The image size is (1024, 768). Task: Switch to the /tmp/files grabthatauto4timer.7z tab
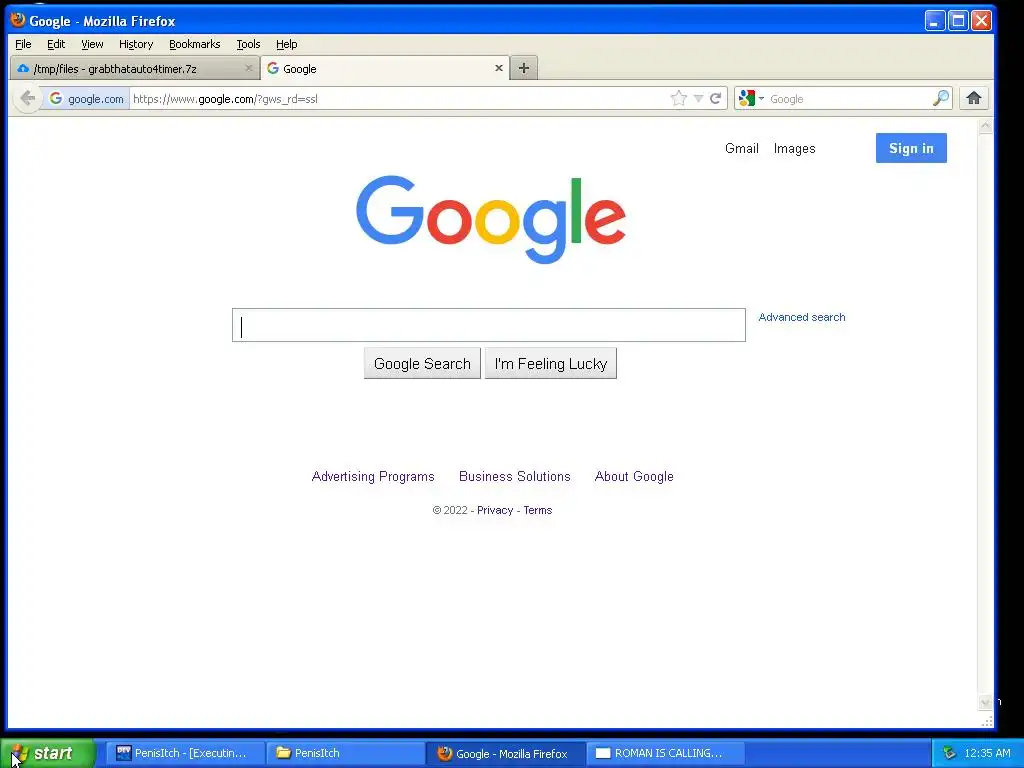coord(135,68)
